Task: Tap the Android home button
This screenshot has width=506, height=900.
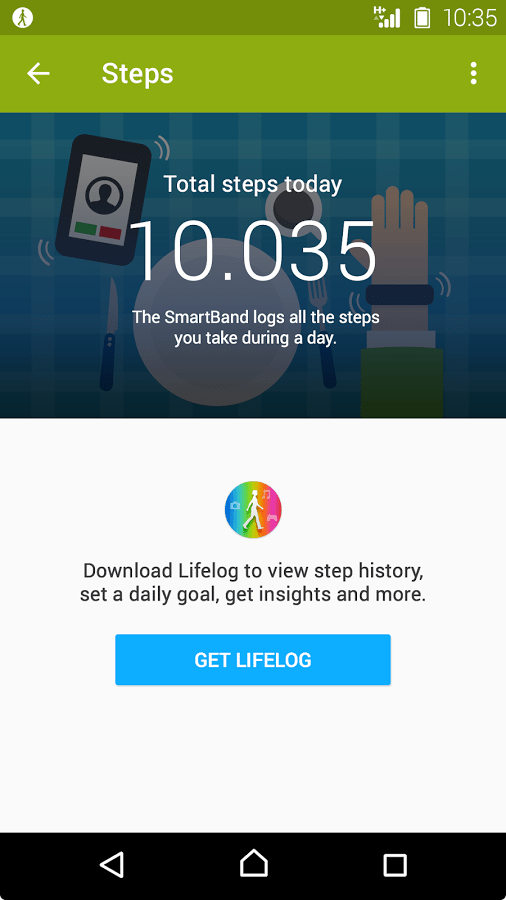Action: pyautogui.click(x=253, y=864)
